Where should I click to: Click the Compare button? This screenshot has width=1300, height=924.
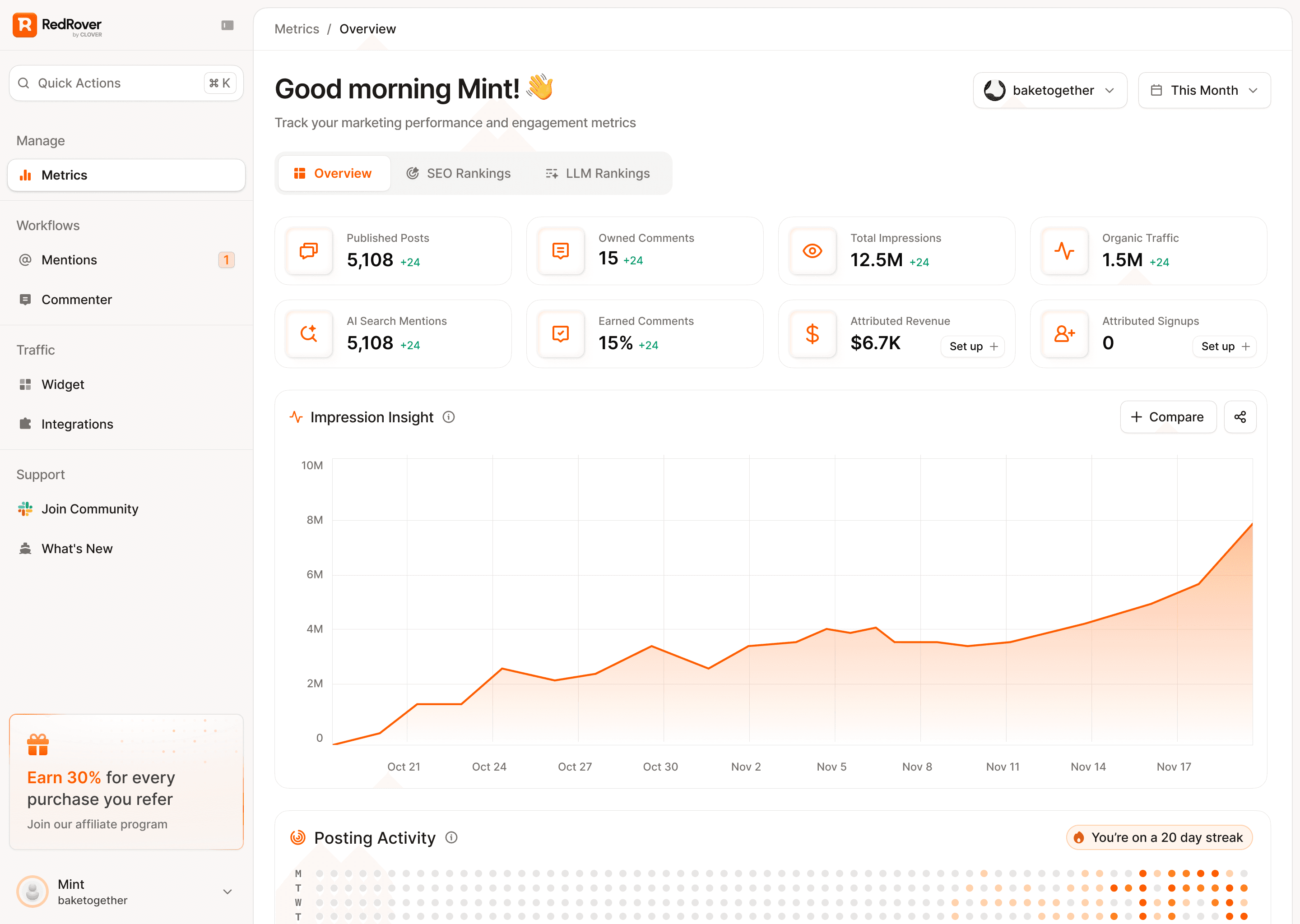coord(1167,417)
